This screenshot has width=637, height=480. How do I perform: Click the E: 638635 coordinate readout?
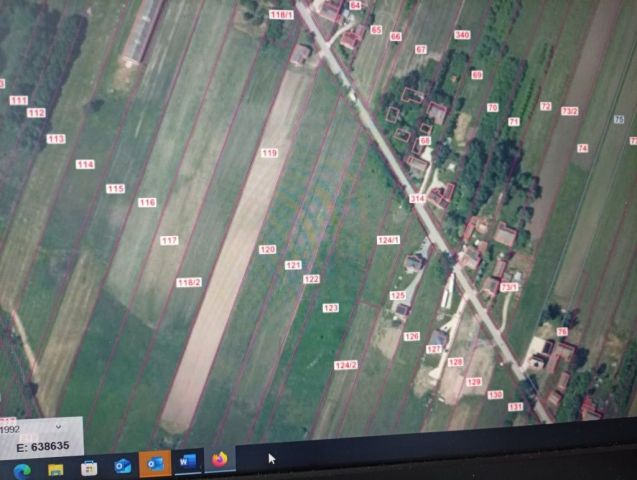tap(43, 446)
